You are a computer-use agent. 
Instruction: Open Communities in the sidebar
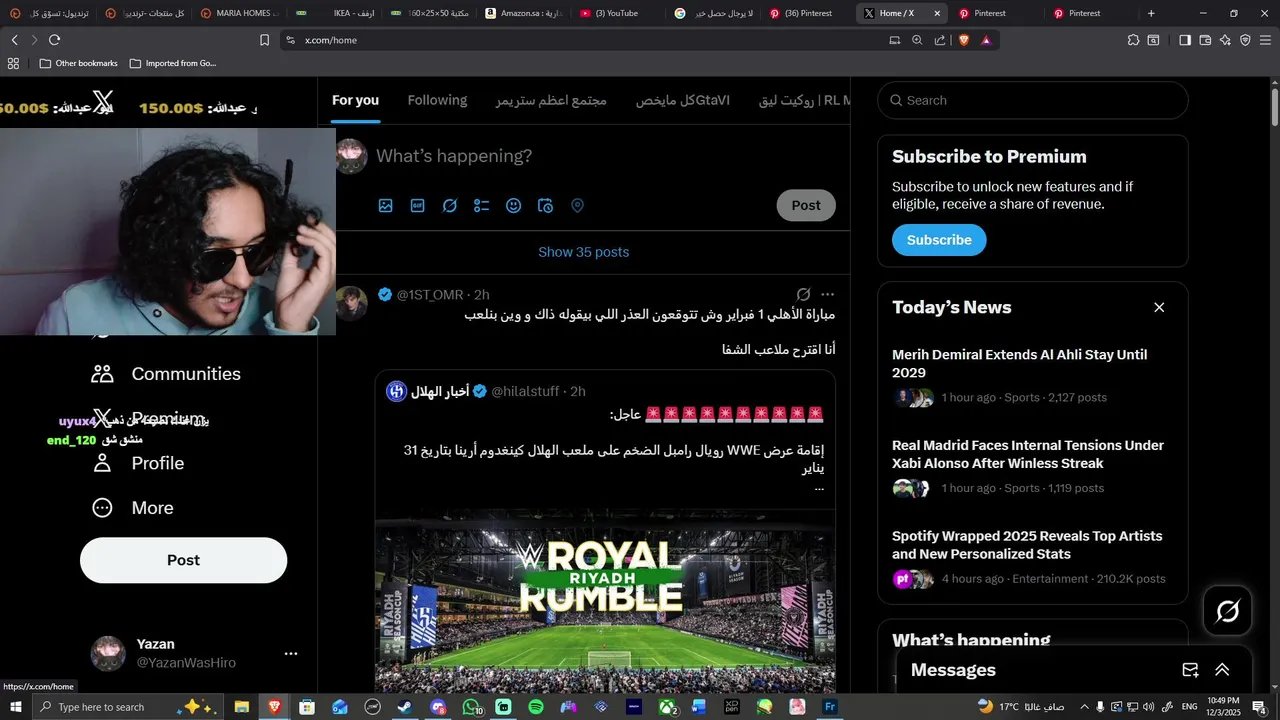[x=166, y=374]
